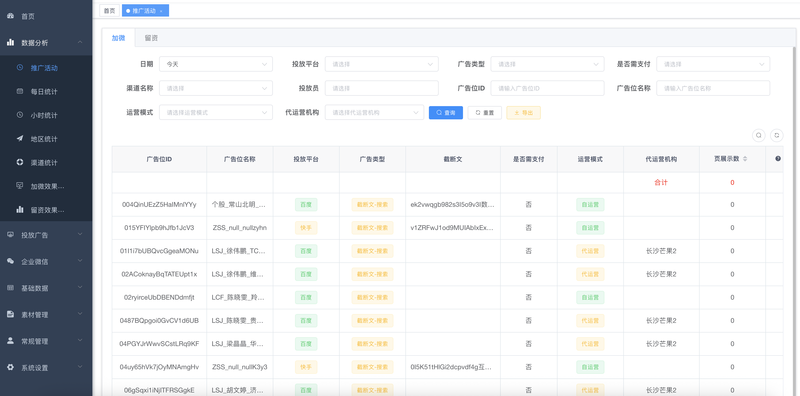Click the 广告位ID input field
This screenshot has height=396, width=800.
tap(547, 88)
